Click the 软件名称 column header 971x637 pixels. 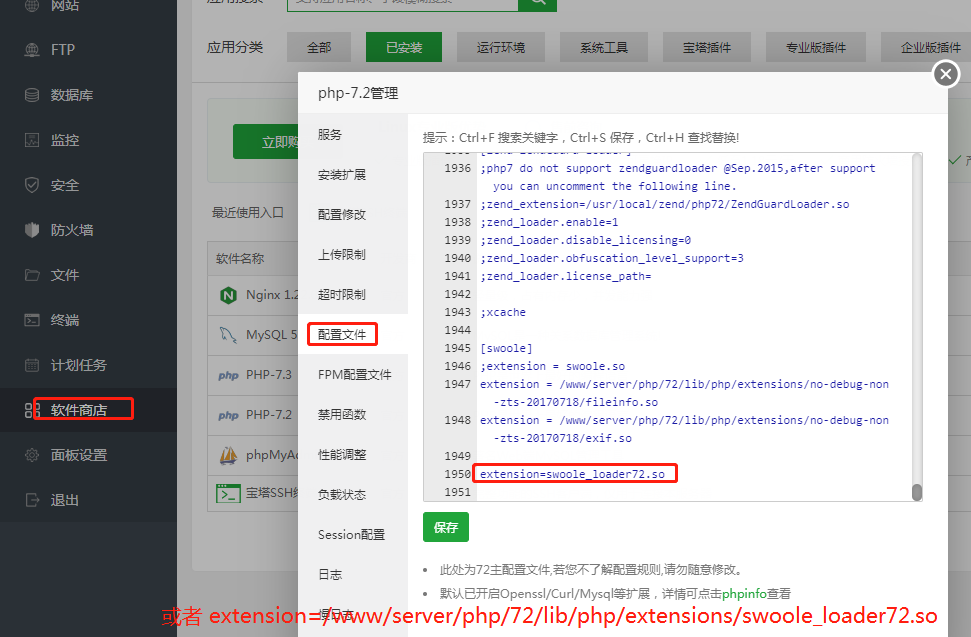240,259
